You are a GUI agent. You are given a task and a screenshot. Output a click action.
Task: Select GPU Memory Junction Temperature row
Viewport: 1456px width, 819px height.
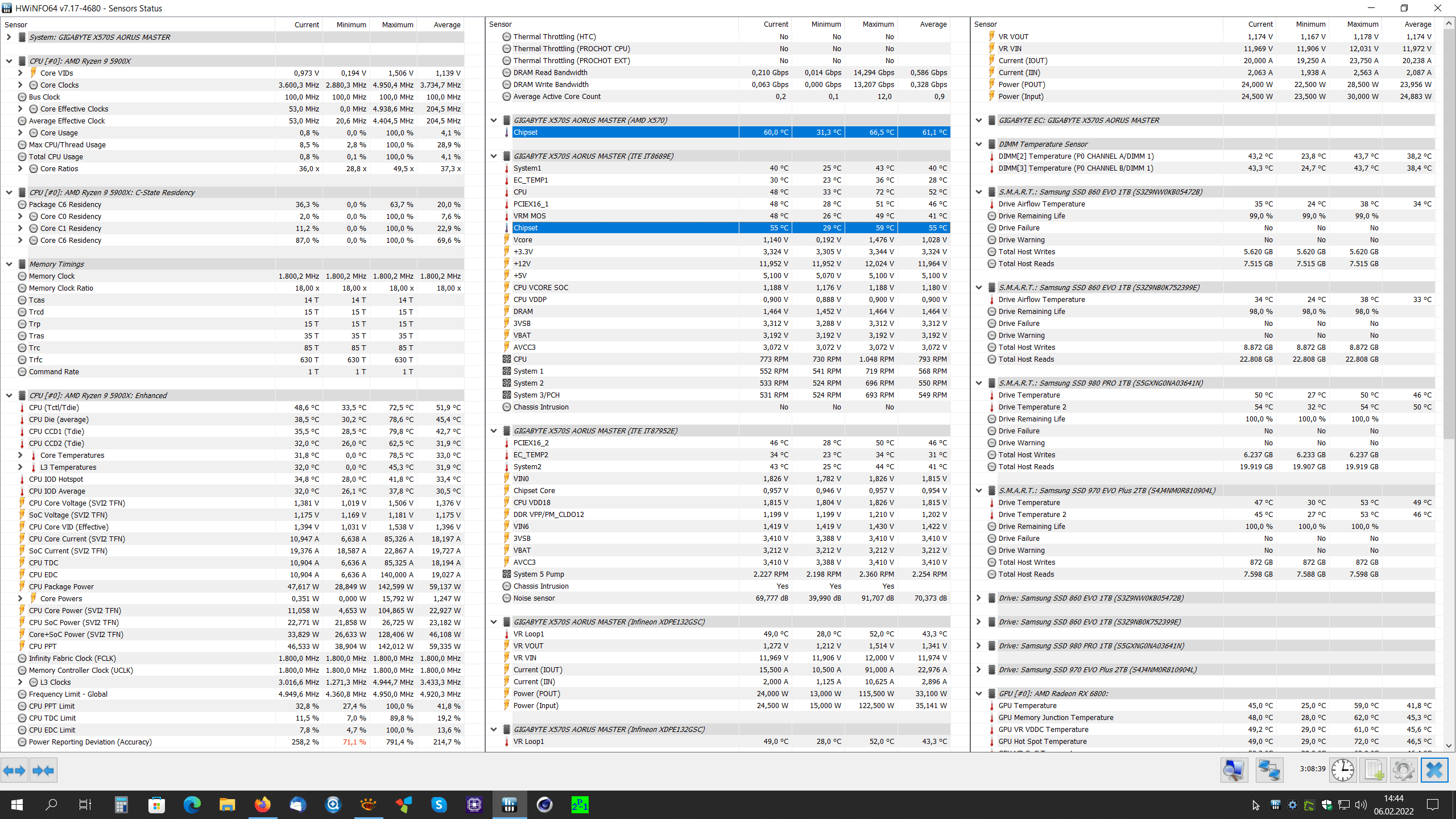tap(1203, 717)
